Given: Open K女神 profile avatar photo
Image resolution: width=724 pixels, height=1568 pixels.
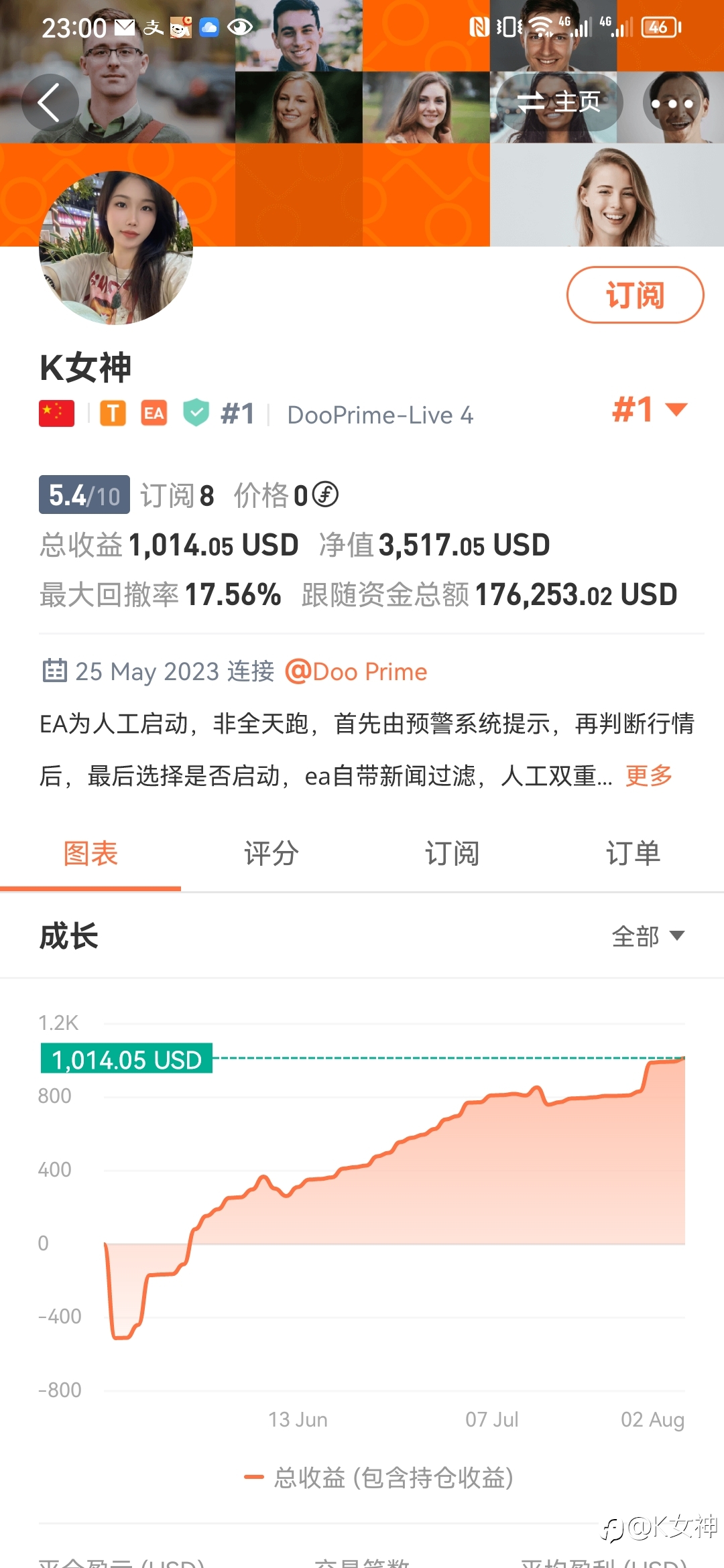Looking at the screenshot, I should pyautogui.click(x=116, y=248).
